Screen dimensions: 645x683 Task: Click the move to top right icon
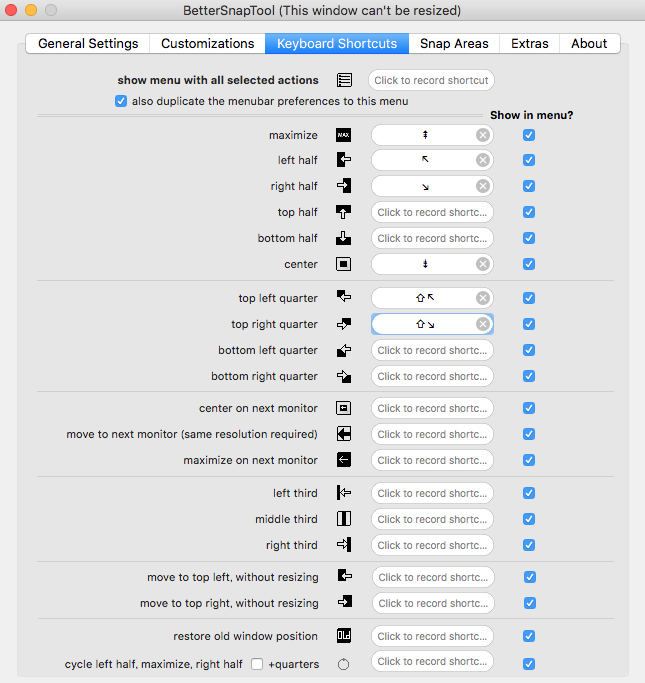point(344,602)
